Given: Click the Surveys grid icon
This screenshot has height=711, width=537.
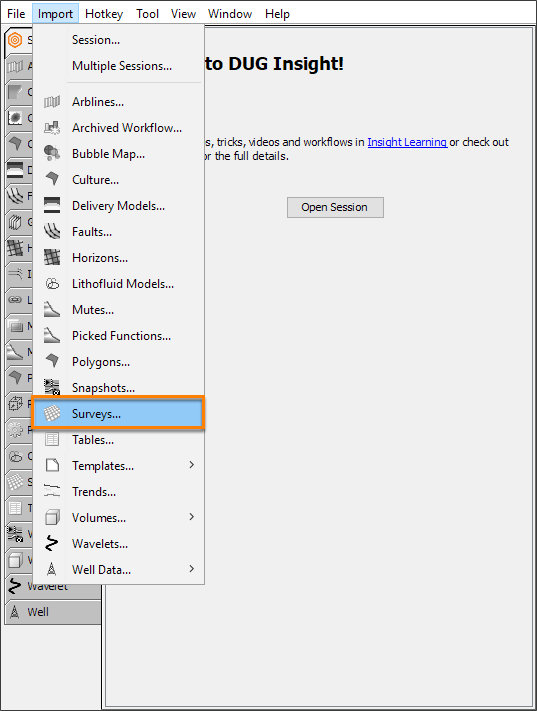Looking at the screenshot, I should [x=52, y=414].
